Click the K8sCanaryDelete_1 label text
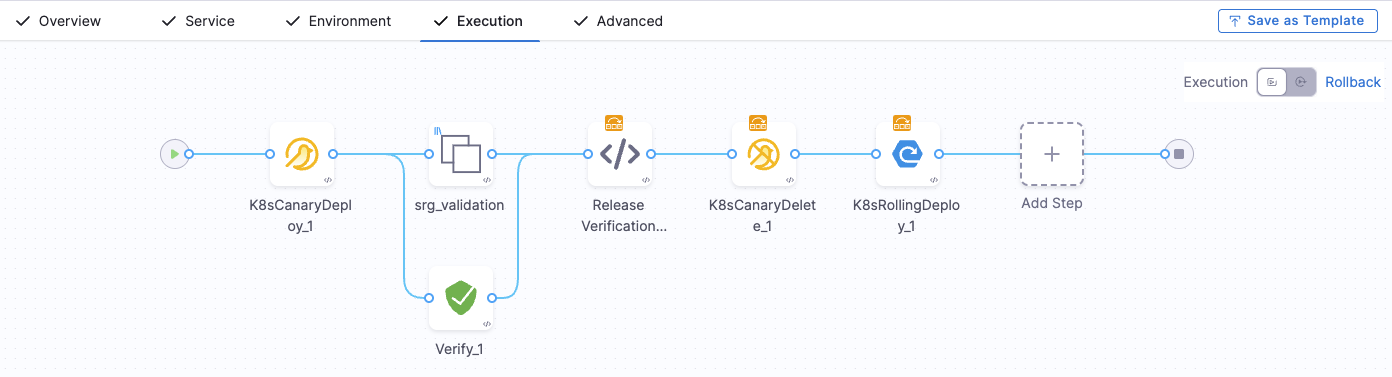Viewport: 1392px width, 377px height. tap(763, 215)
